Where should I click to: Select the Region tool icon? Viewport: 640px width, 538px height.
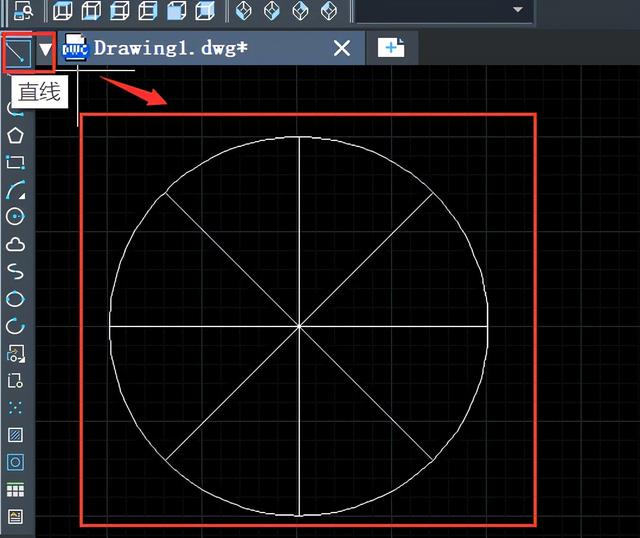coord(16,462)
